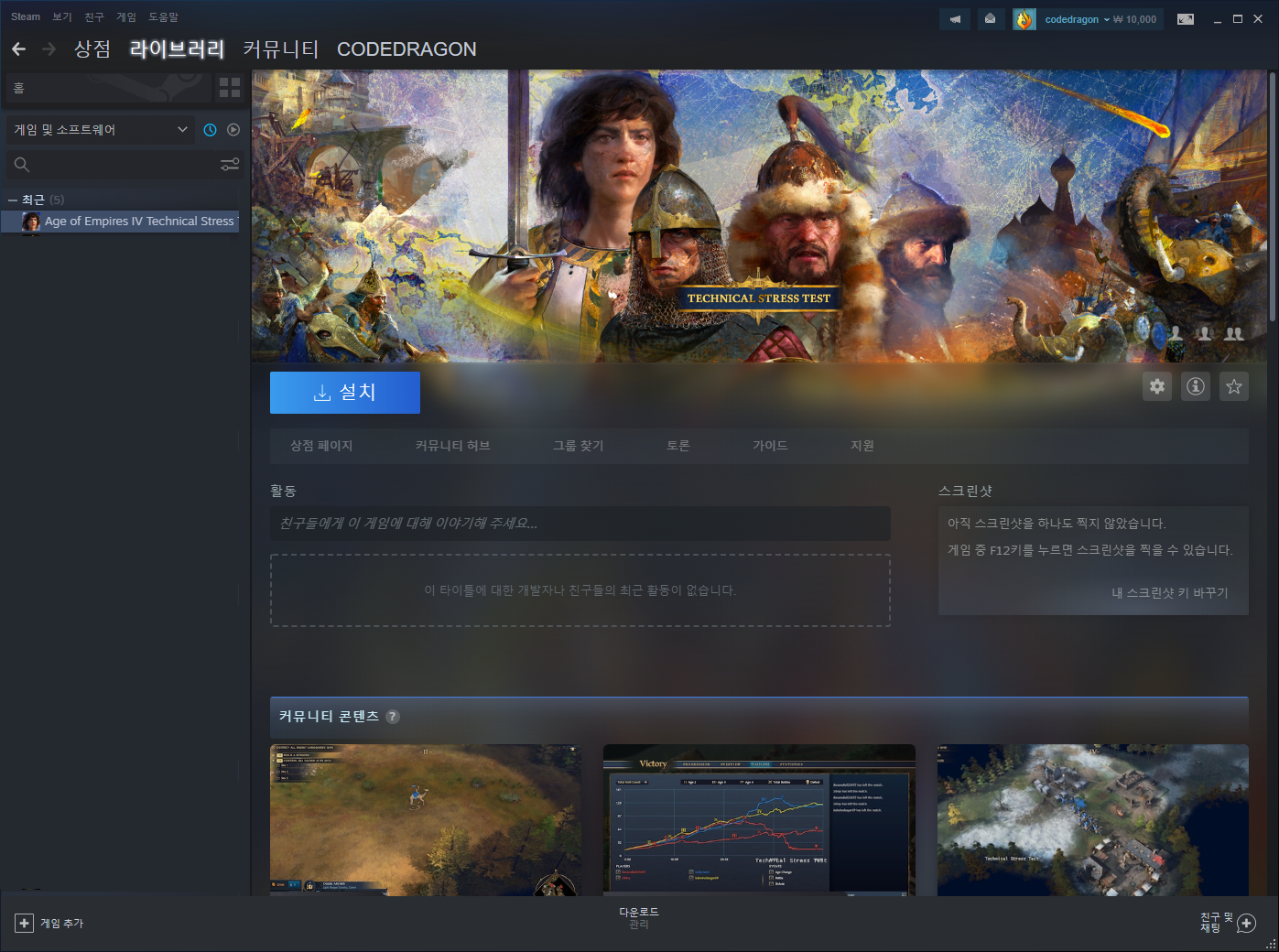Screen dimensions: 1279x952
Task: Switch to Big Picture mode
Action: (1186, 19)
